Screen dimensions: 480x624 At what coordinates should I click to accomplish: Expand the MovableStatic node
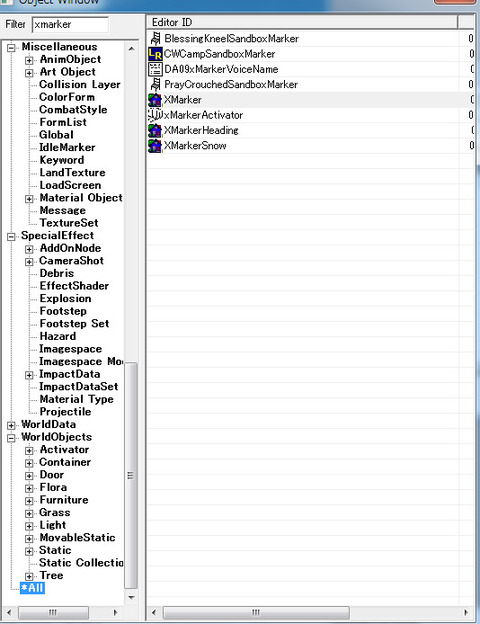[x=29, y=538]
